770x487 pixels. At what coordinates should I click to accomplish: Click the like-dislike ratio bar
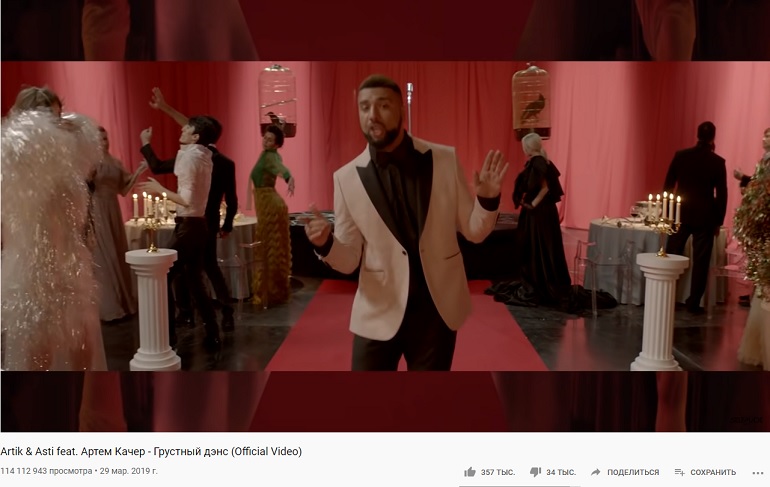pos(519,486)
